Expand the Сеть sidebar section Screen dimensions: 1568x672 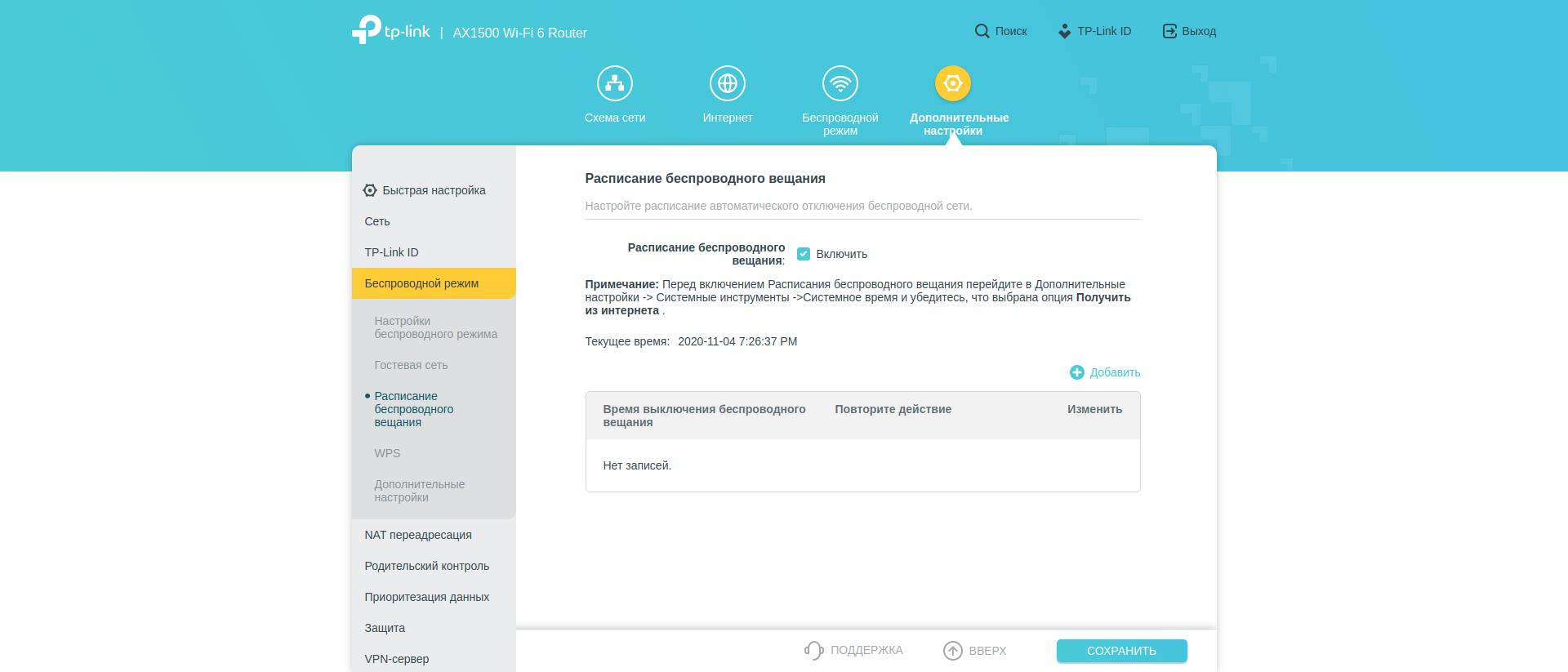coord(377,221)
